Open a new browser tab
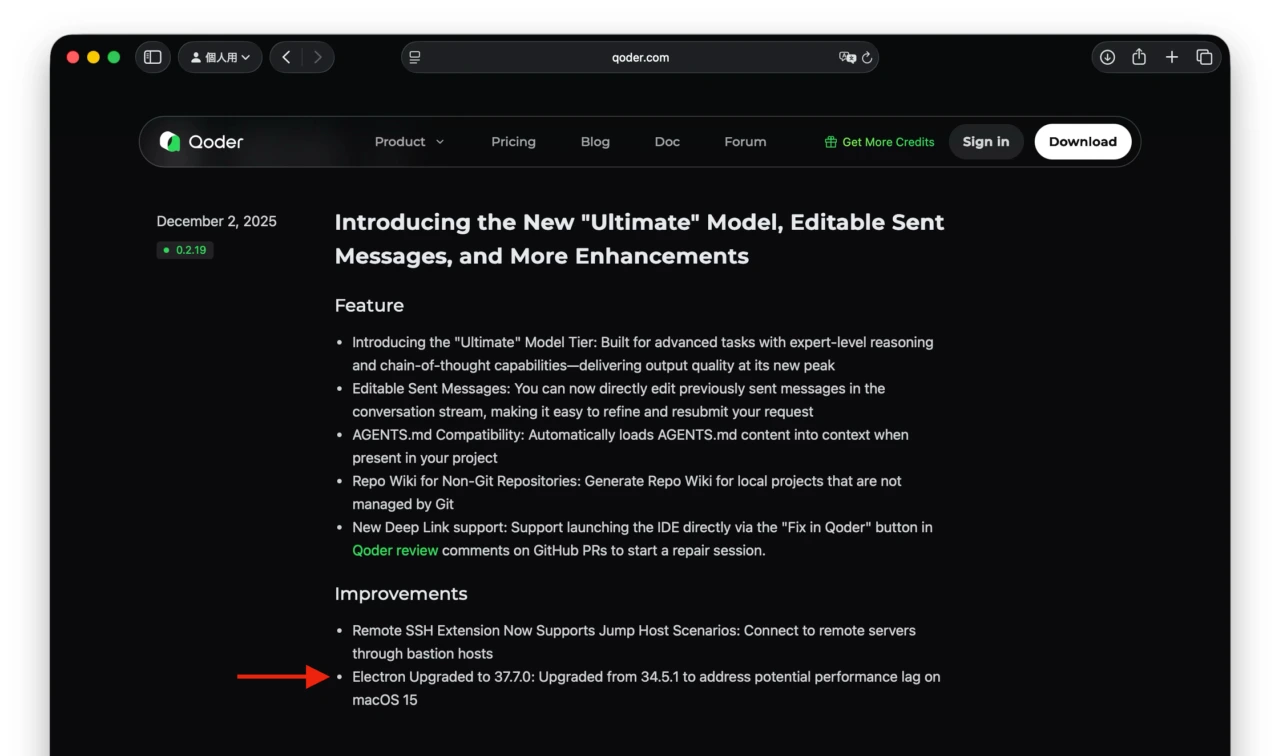 click(1171, 58)
